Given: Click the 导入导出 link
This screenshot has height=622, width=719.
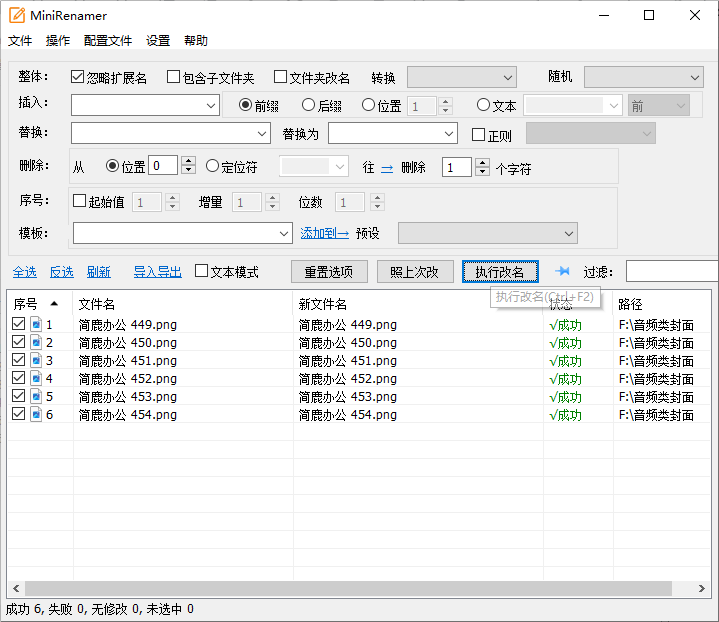Looking at the screenshot, I should [x=158, y=272].
